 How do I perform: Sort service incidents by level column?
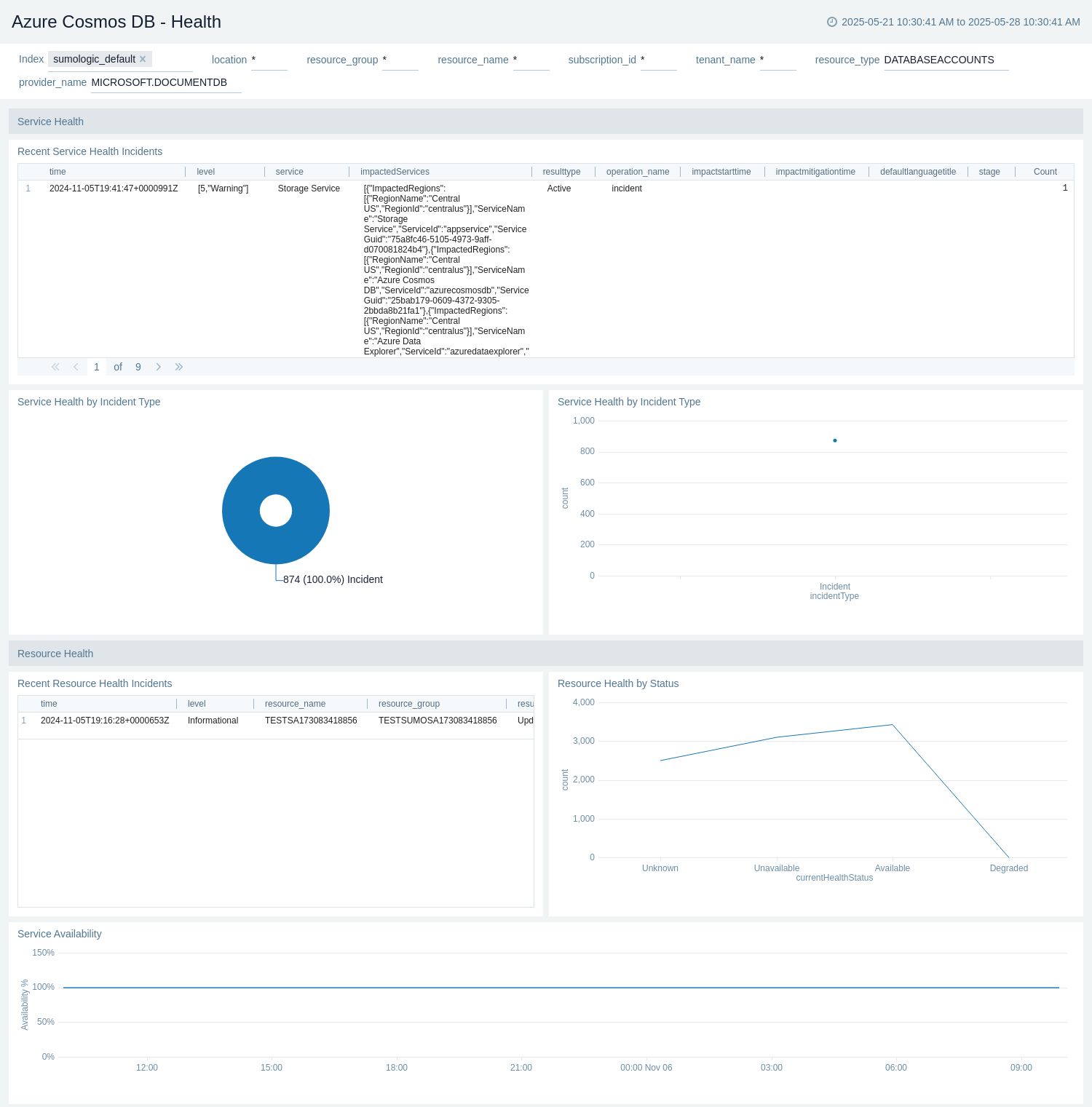[x=205, y=172]
